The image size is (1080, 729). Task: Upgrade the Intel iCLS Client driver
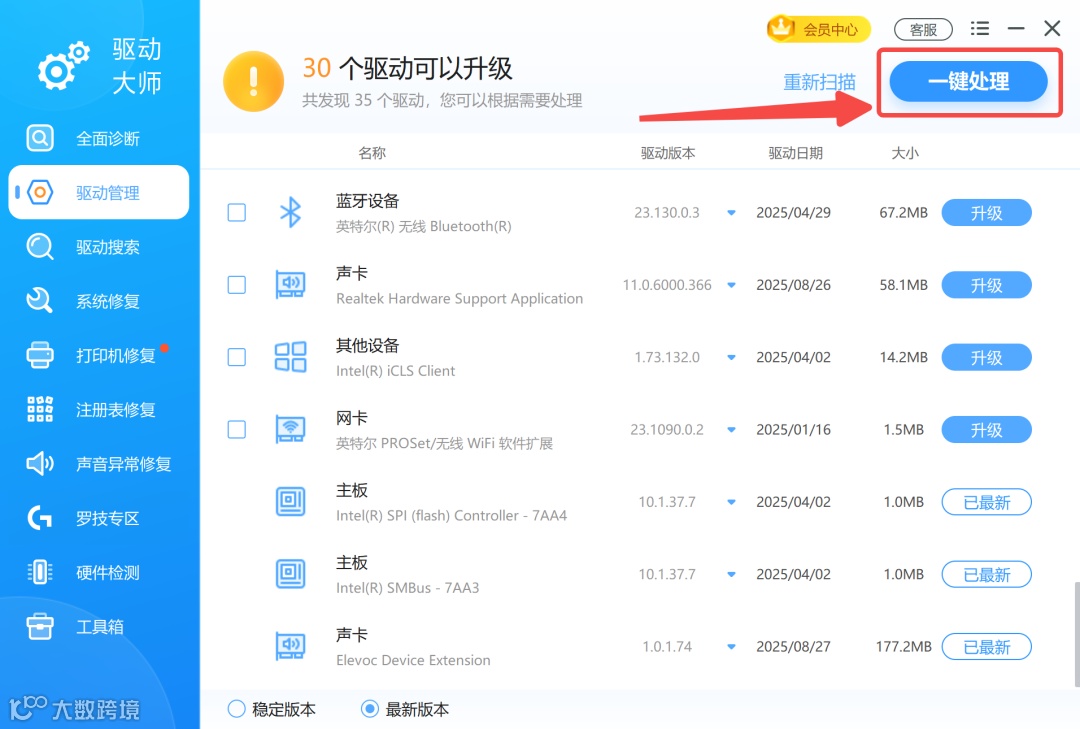[x=986, y=358]
